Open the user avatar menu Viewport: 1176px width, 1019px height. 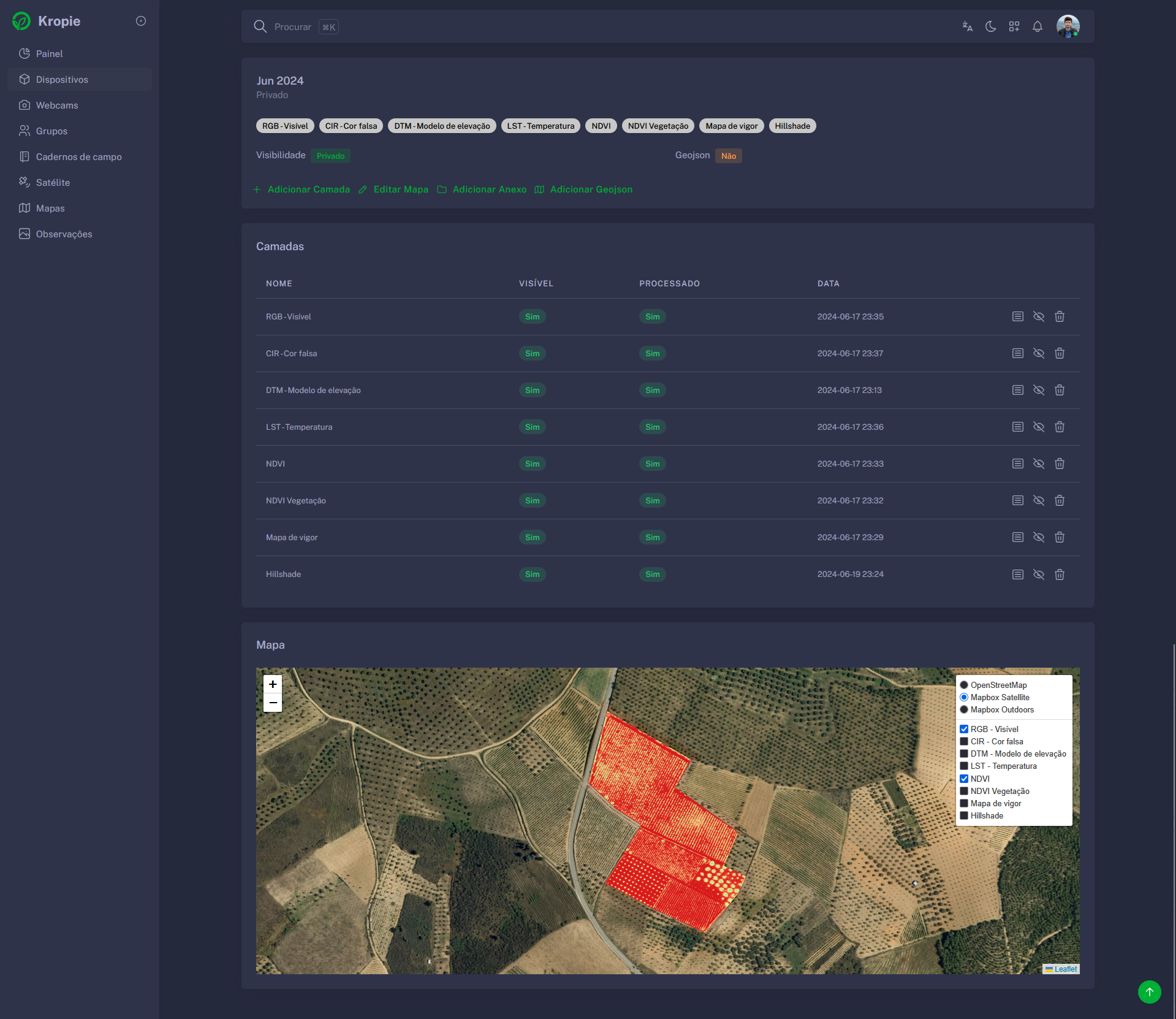(1068, 26)
